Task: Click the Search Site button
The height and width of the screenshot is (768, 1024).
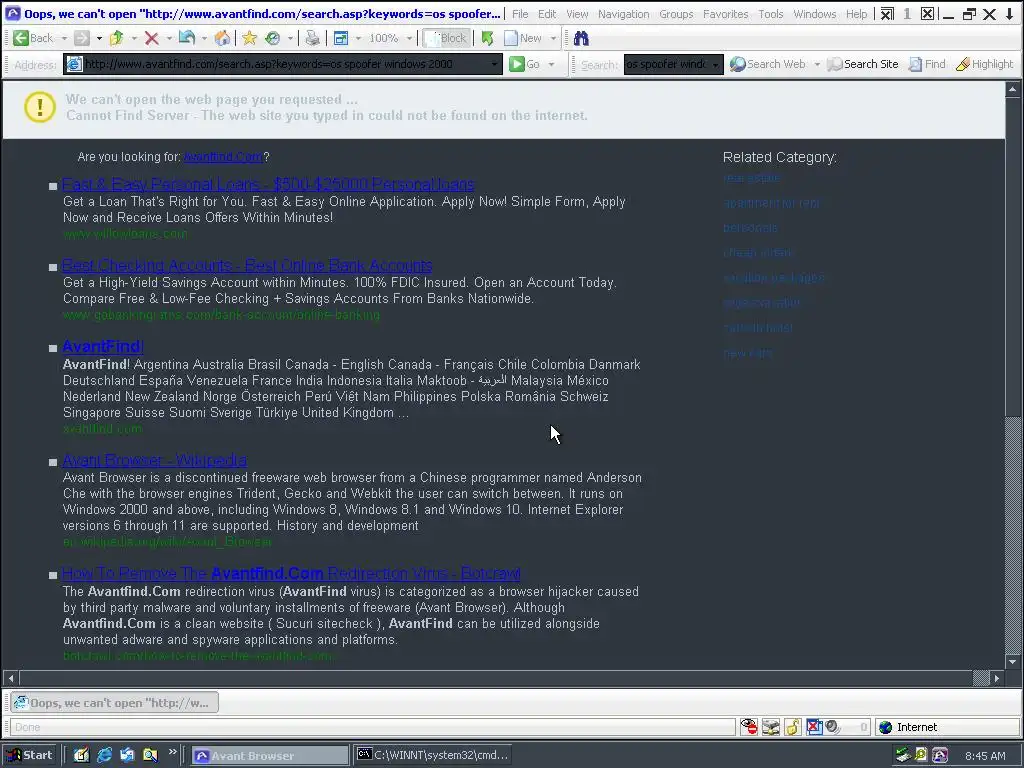Action: click(x=863, y=64)
